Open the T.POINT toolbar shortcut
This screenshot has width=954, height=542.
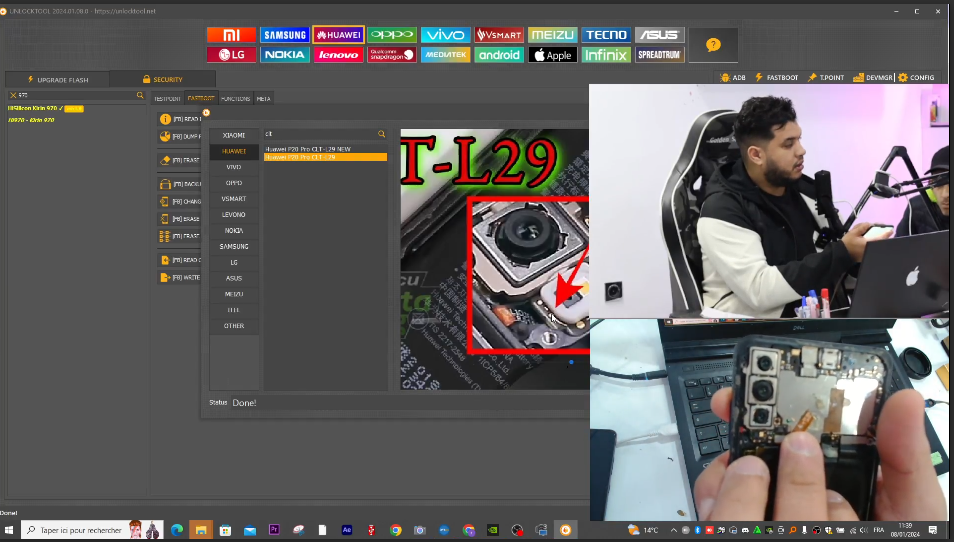click(826, 77)
